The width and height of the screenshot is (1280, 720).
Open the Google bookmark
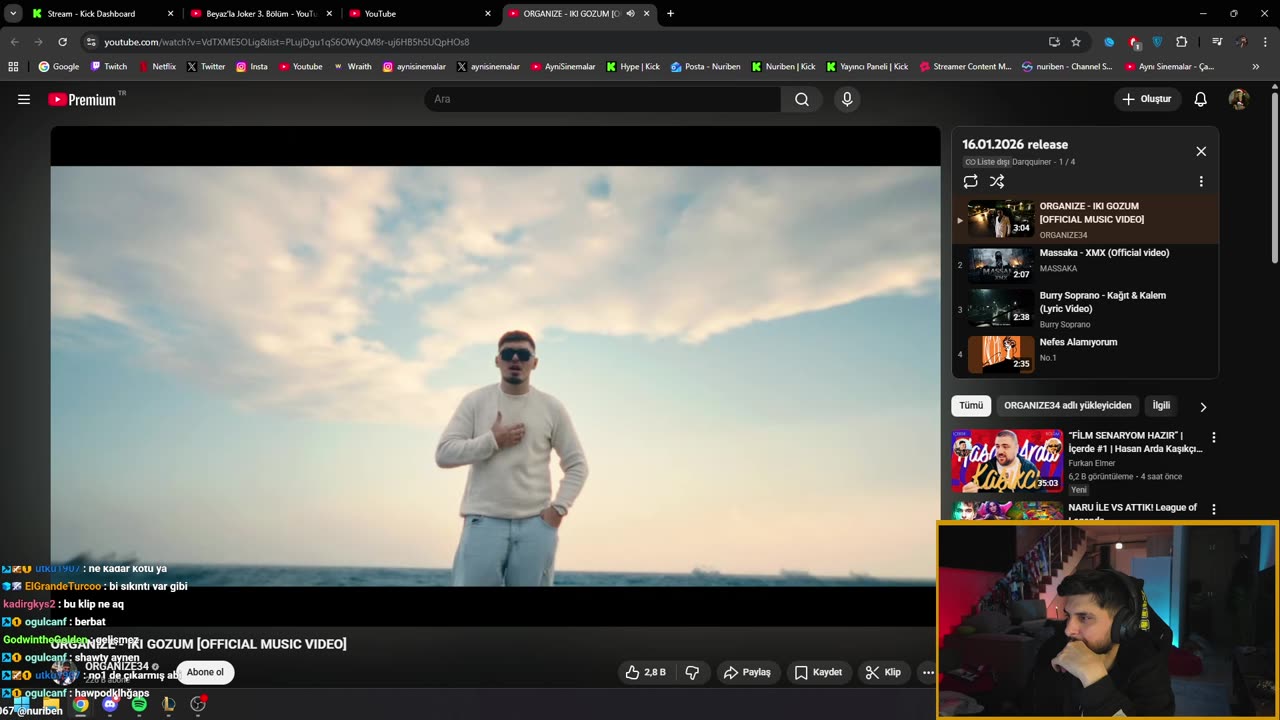[59, 67]
